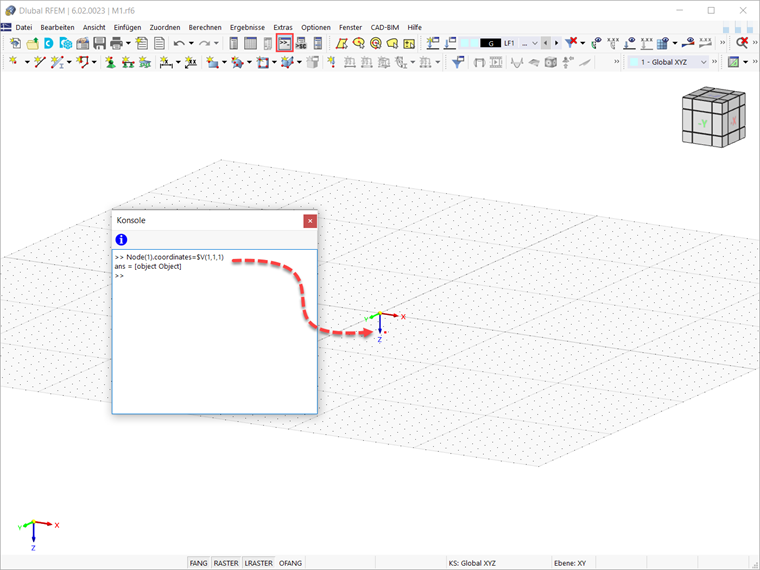
Task: Go to previous load case arrow
Action: (x=546, y=43)
